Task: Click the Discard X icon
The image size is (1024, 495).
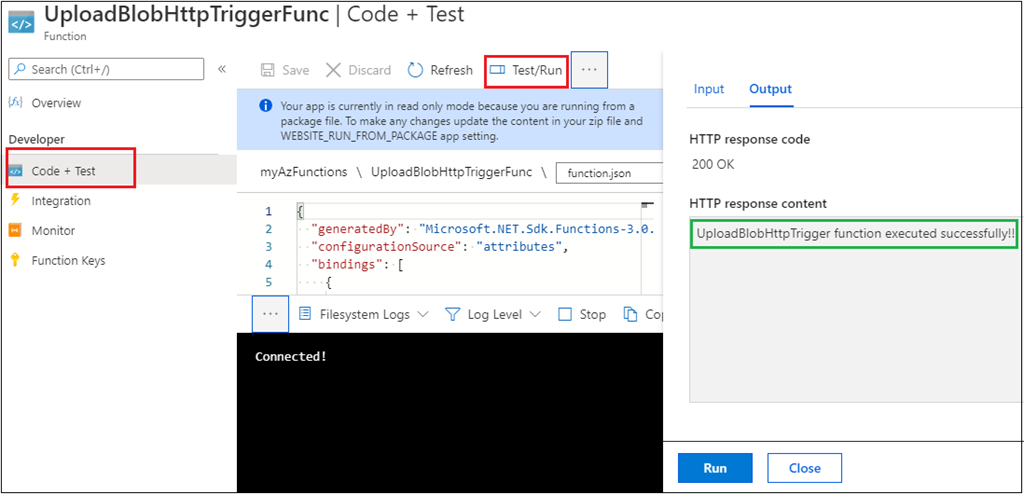Action: point(334,70)
